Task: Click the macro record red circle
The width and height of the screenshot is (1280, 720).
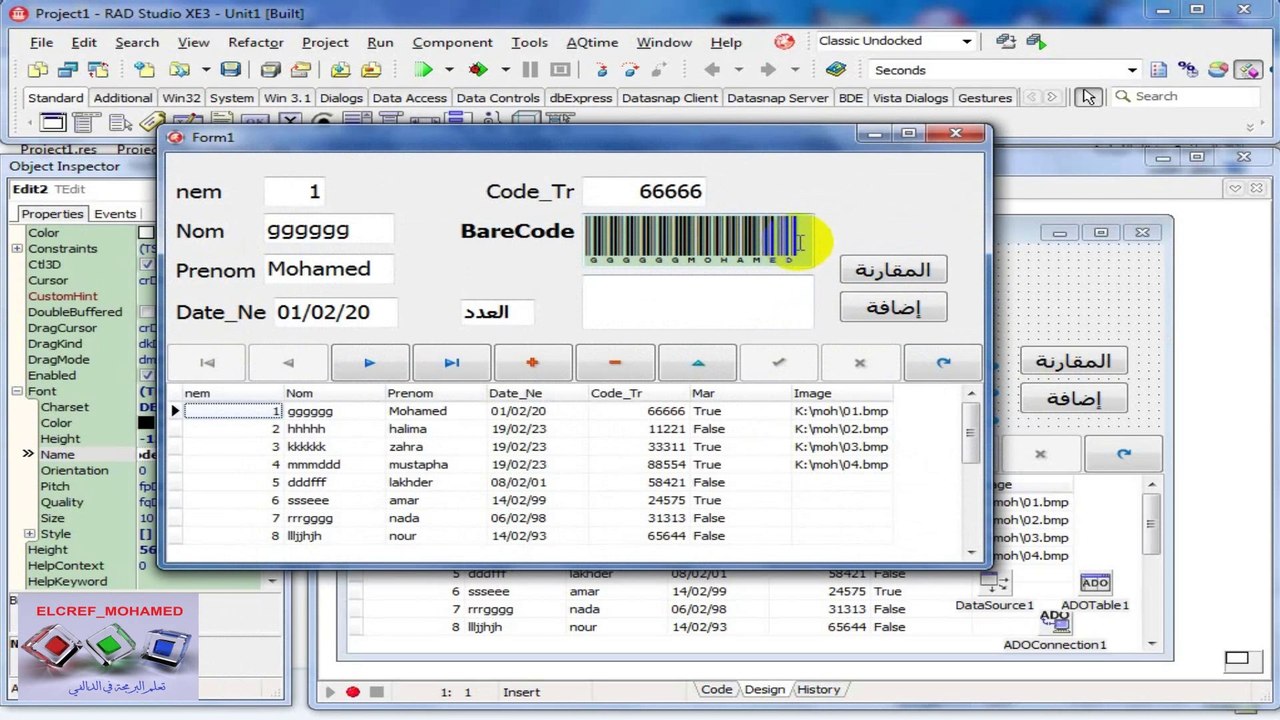Action: coord(353,692)
